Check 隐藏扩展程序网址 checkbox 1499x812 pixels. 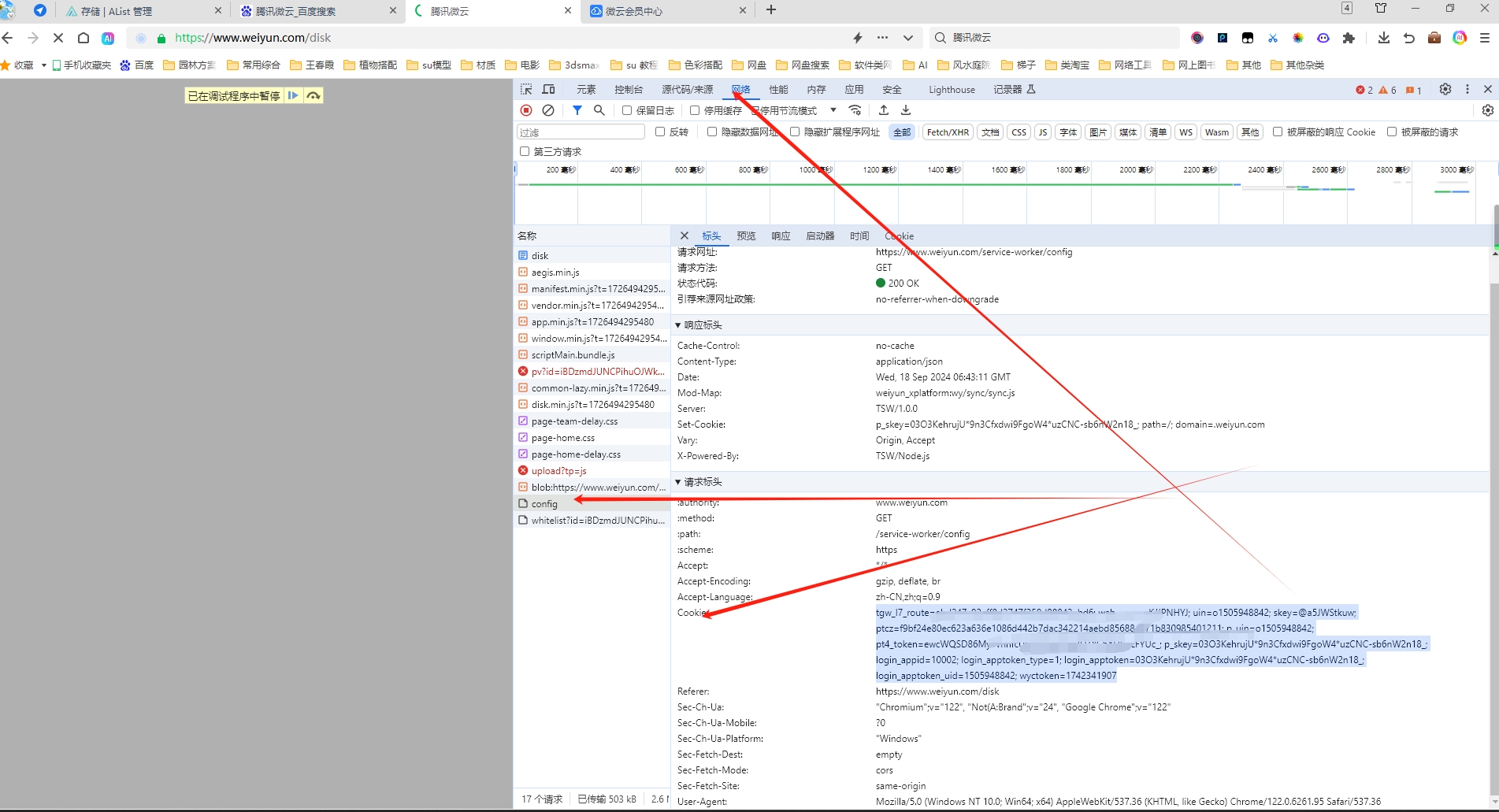pyautogui.click(x=795, y=132)
